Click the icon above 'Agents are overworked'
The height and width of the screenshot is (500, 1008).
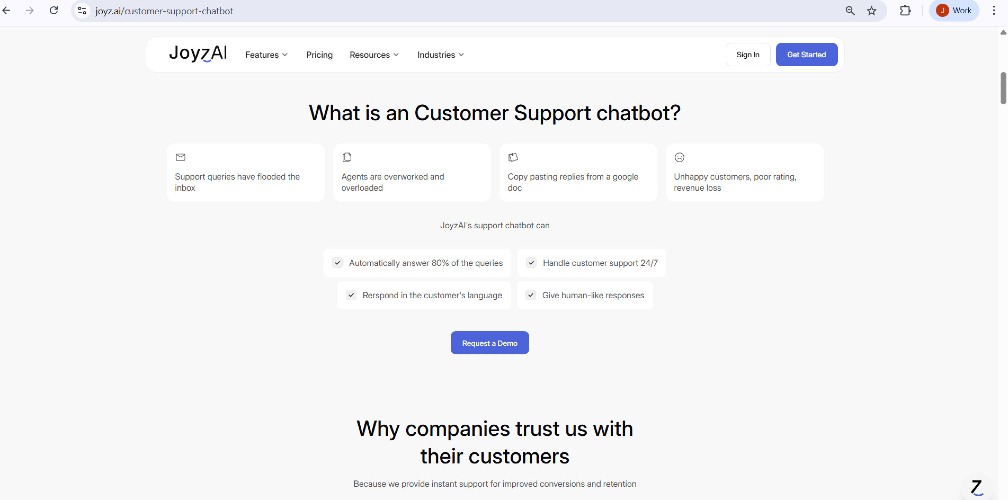point(347,157)
